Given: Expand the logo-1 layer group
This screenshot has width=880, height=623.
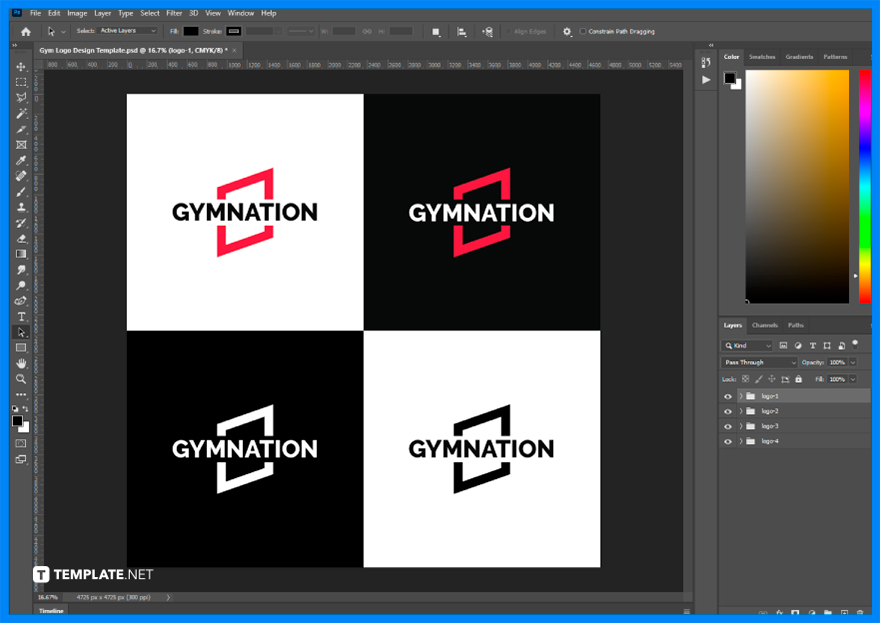Looking at the screenshot, I should [x=741, y=395].
